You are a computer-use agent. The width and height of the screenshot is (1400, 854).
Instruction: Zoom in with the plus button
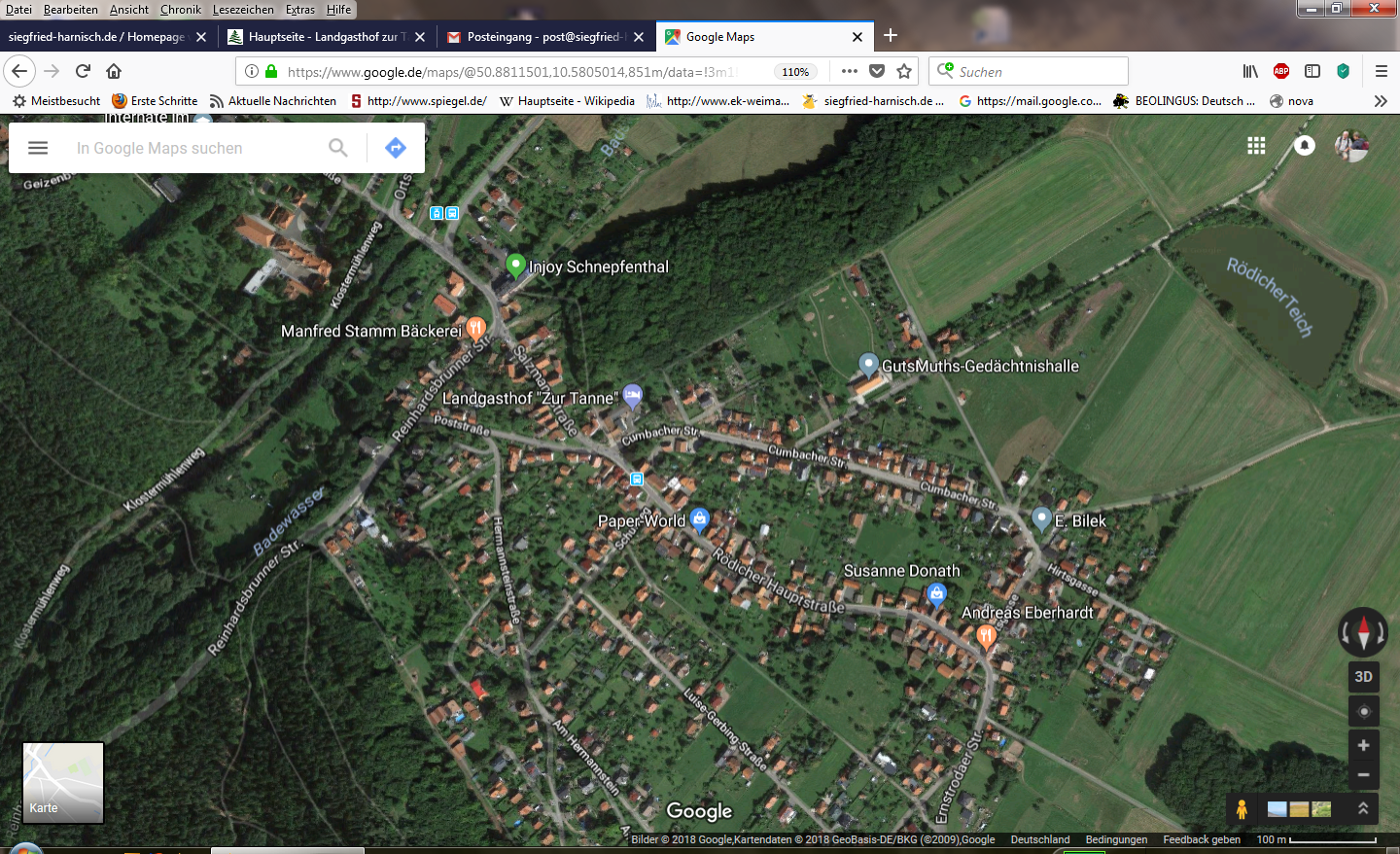click(x=1364, y=745)
